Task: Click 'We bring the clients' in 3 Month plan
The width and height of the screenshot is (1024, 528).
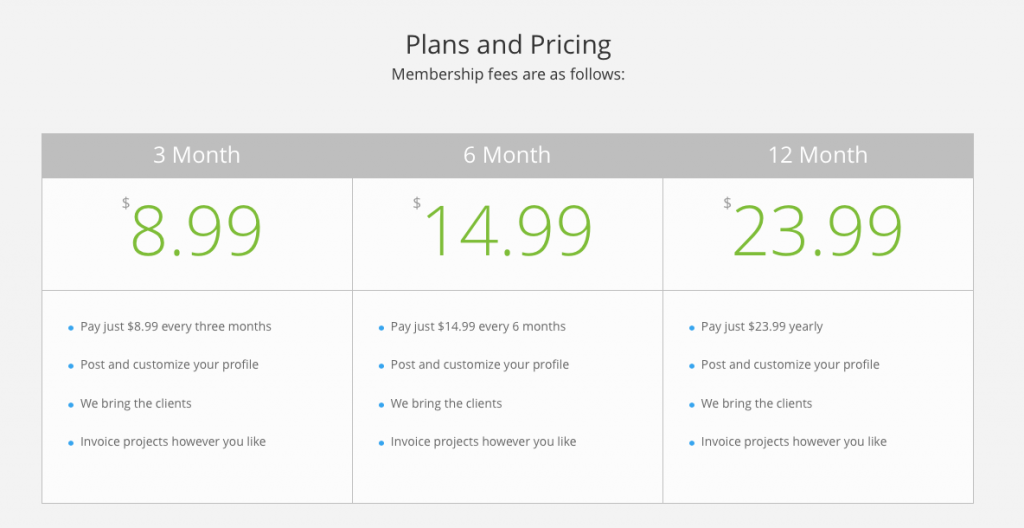Action: 136,403
